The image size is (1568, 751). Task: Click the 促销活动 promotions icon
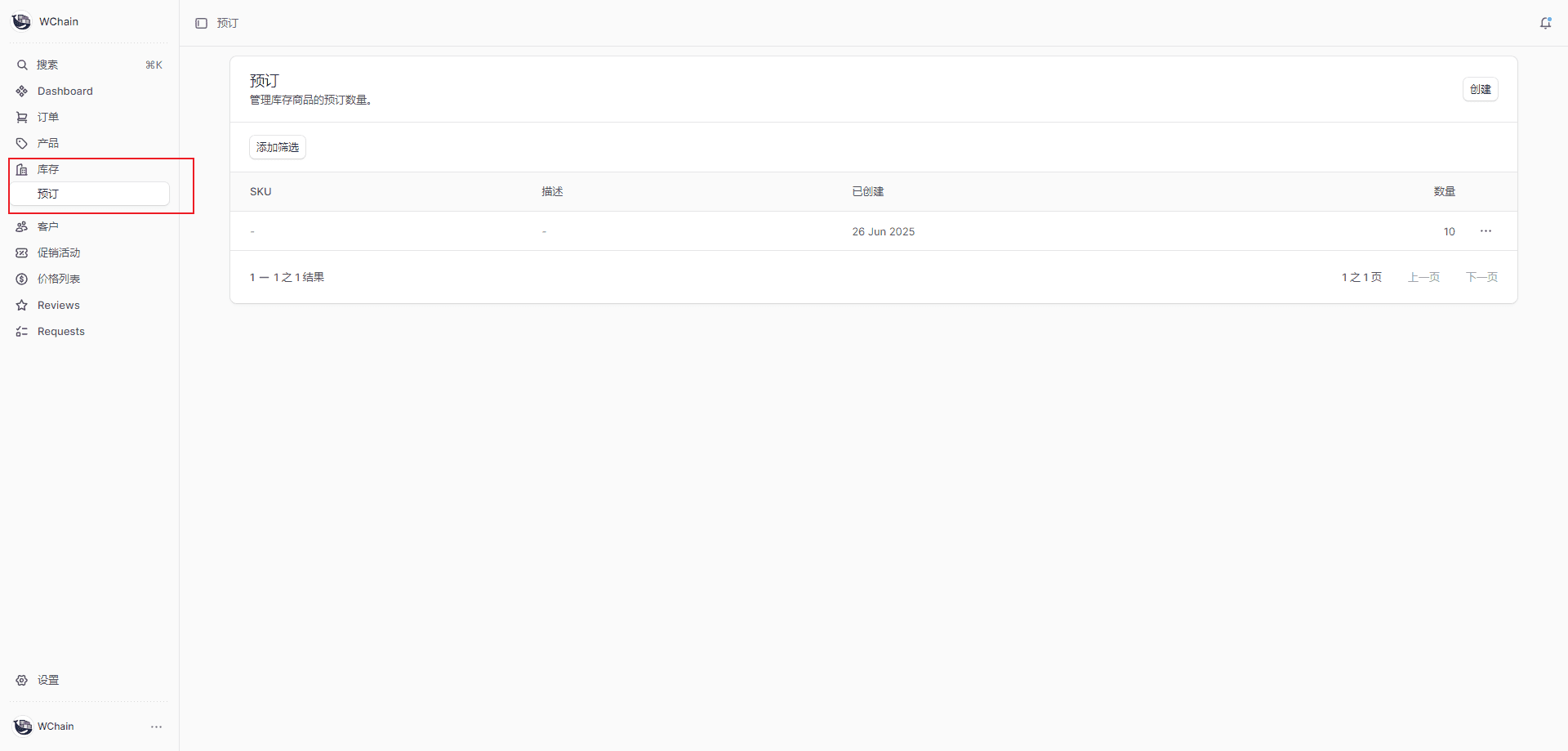tap(22, 253)
